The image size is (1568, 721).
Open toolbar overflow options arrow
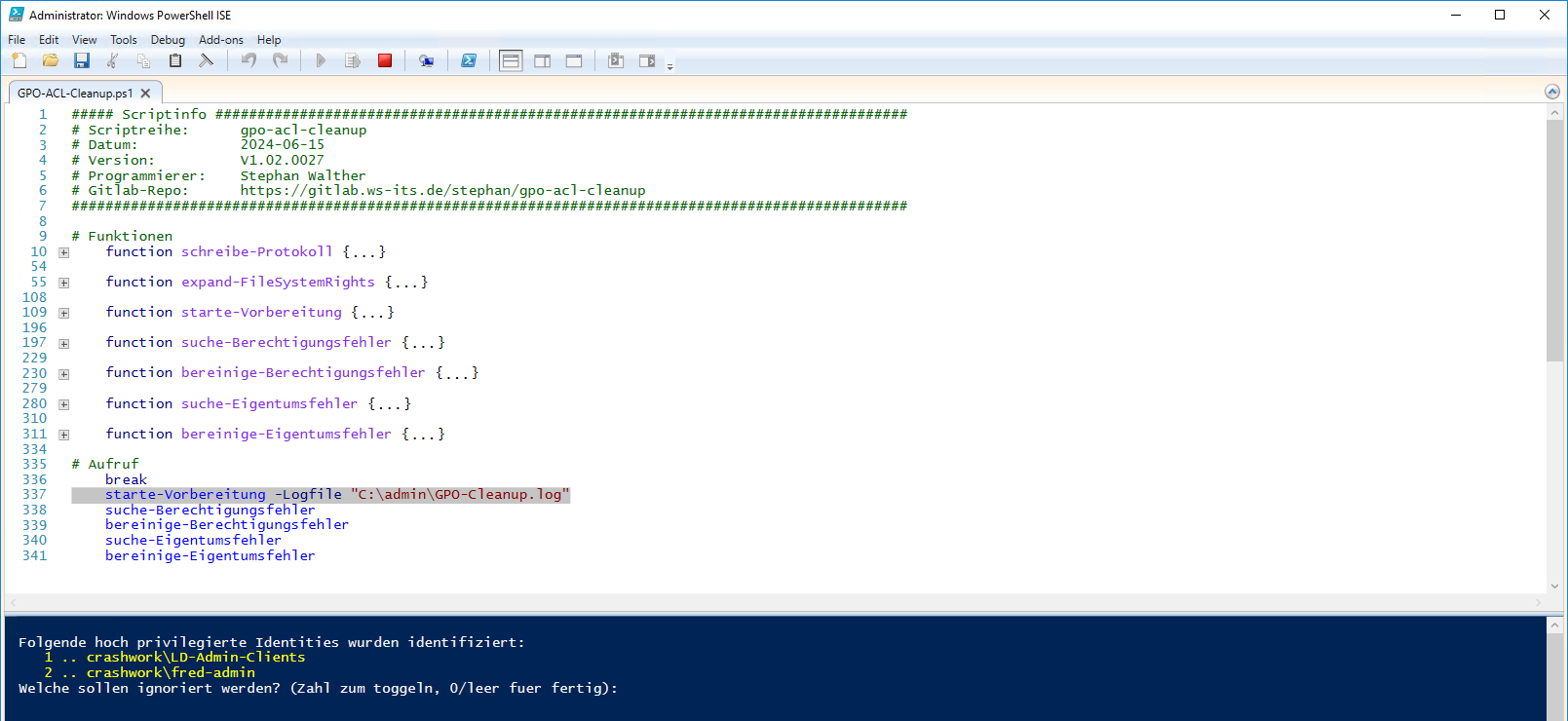coord(669,65)
